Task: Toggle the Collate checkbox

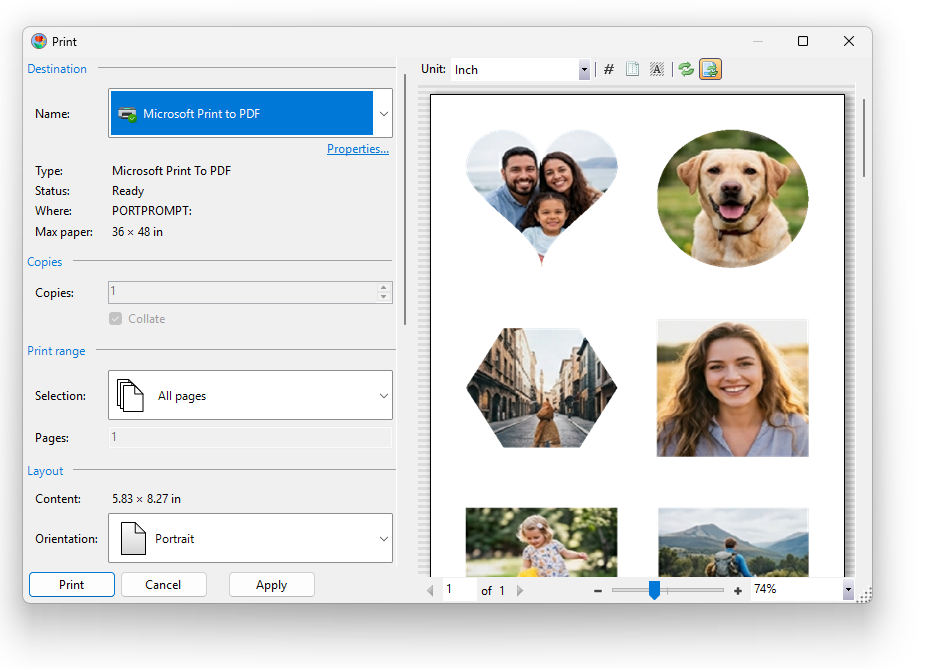Action: point(117,318)
